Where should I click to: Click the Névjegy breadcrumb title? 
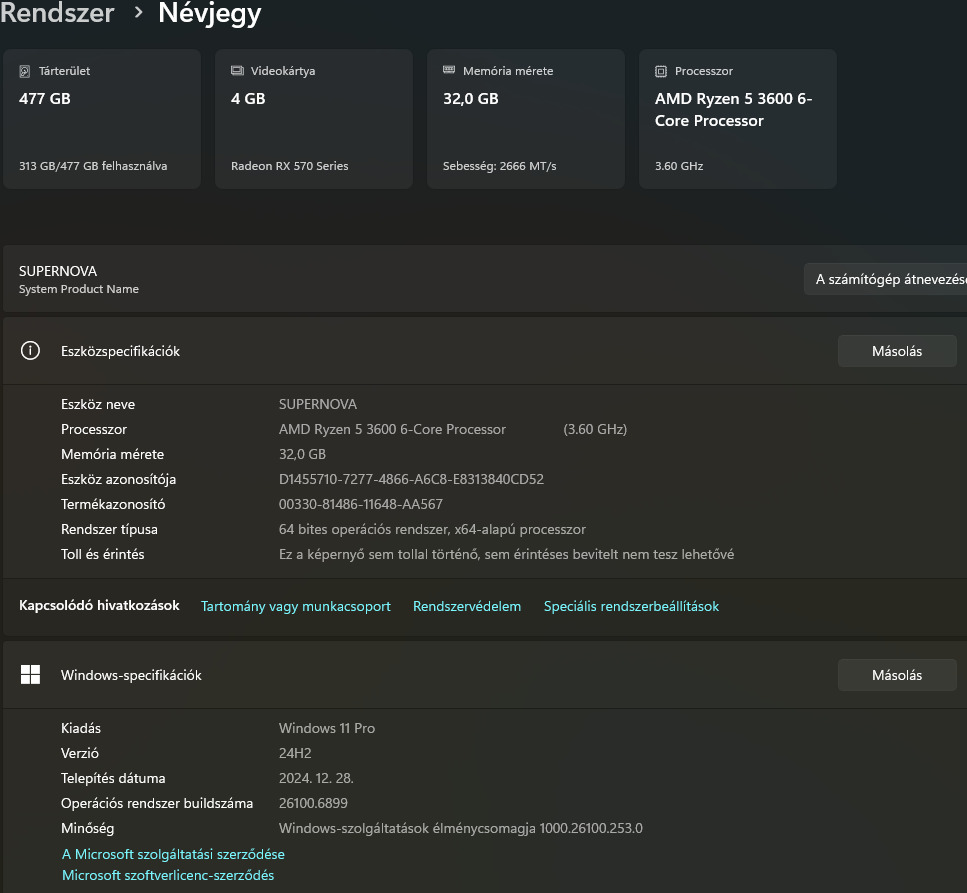210,13
